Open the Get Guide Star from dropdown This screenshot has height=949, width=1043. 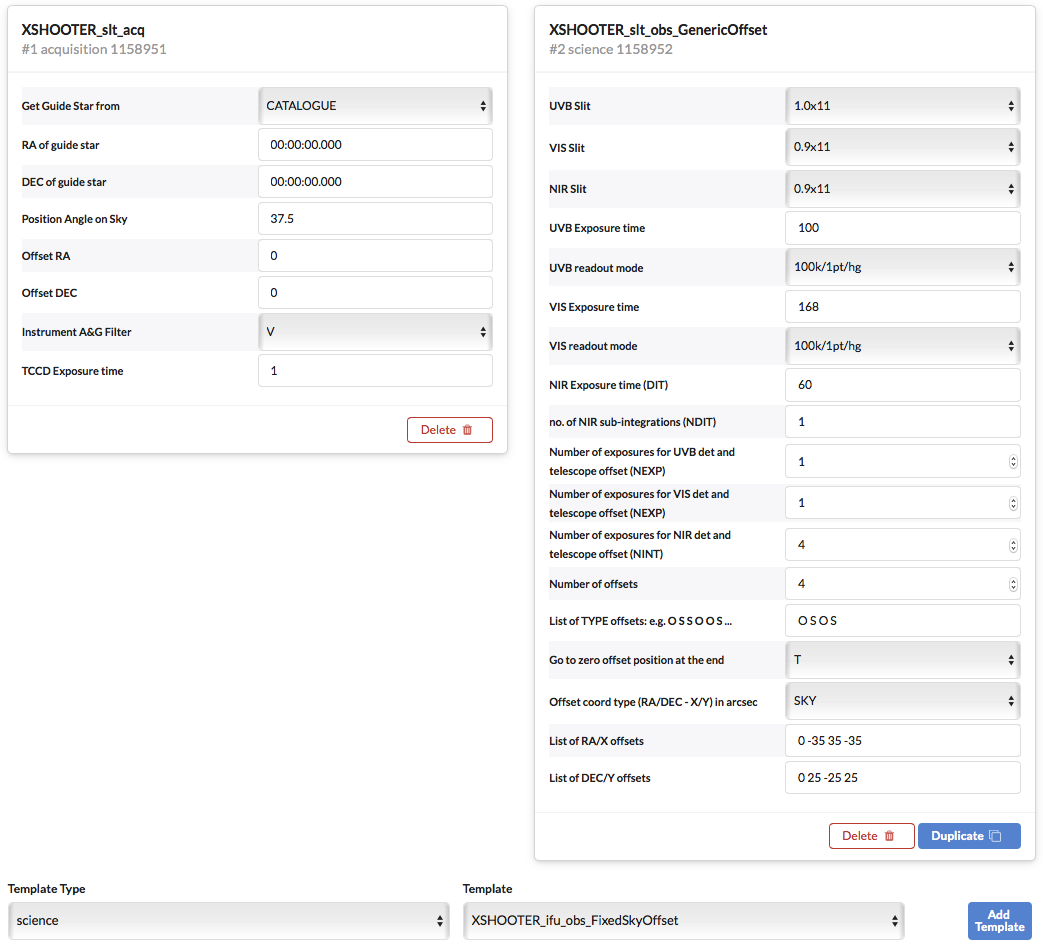(x=375, y=106)
